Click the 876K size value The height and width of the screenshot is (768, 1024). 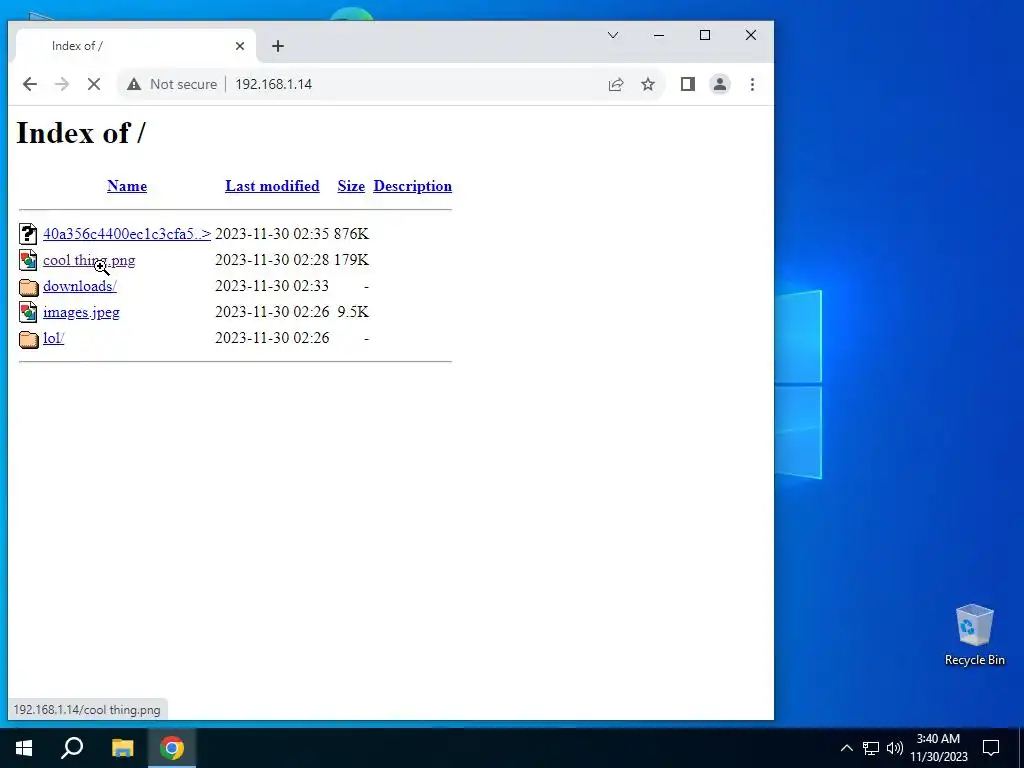(x=351, y=234)
